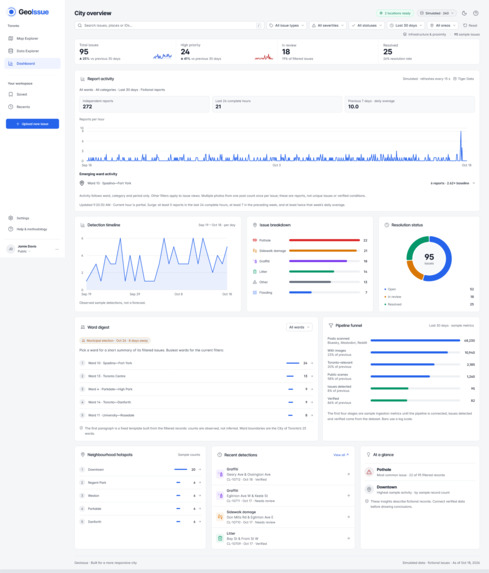Click the At a glance lightbulb icon
Screen dimensions: 489x573
368,455
